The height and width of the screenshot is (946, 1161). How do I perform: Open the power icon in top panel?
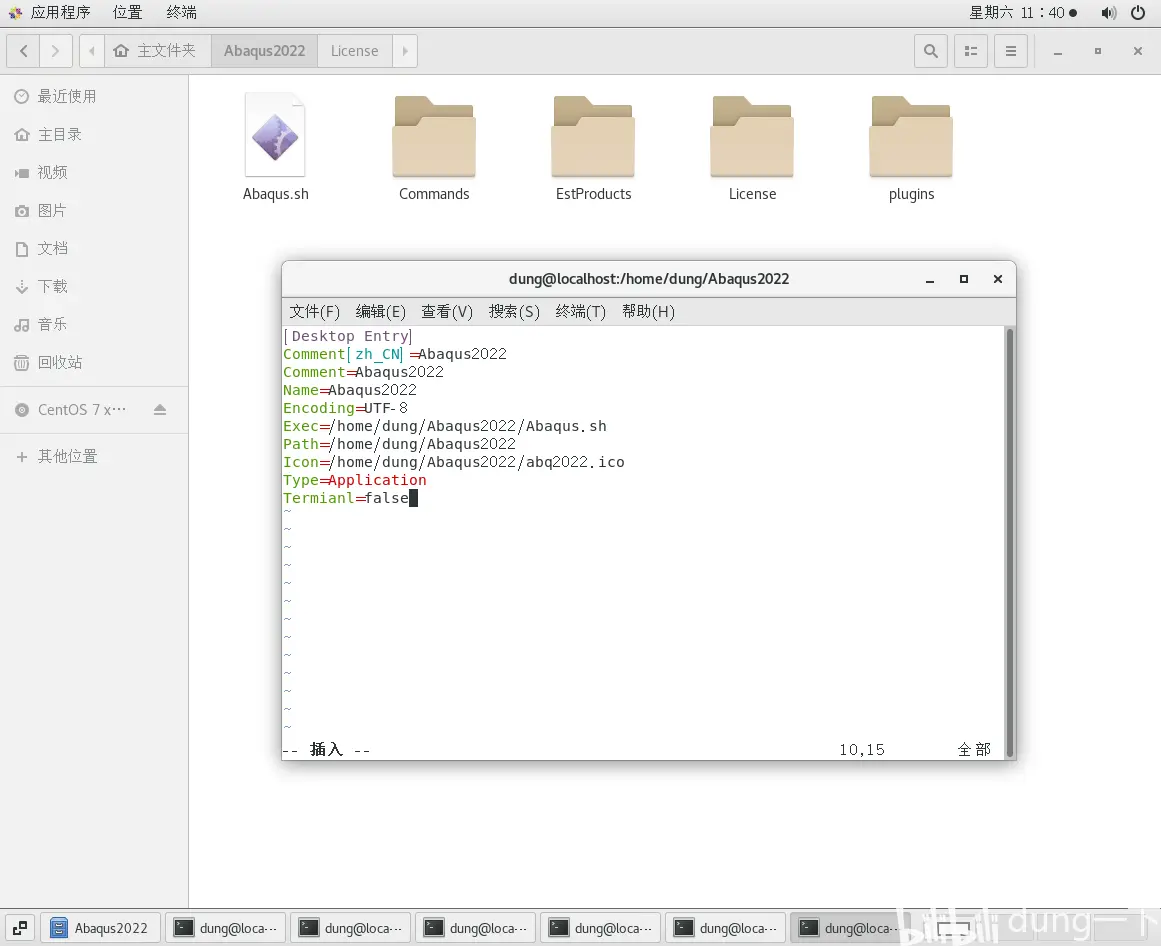click(x=1138, y=13)
